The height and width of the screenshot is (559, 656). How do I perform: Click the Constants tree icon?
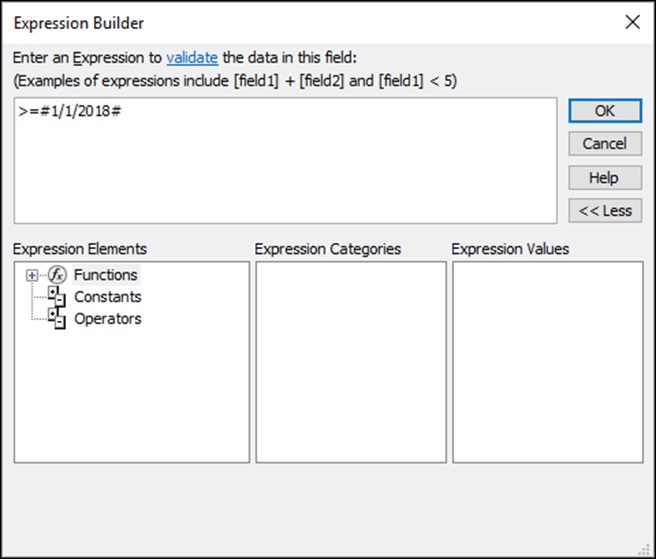coord(56,297)
